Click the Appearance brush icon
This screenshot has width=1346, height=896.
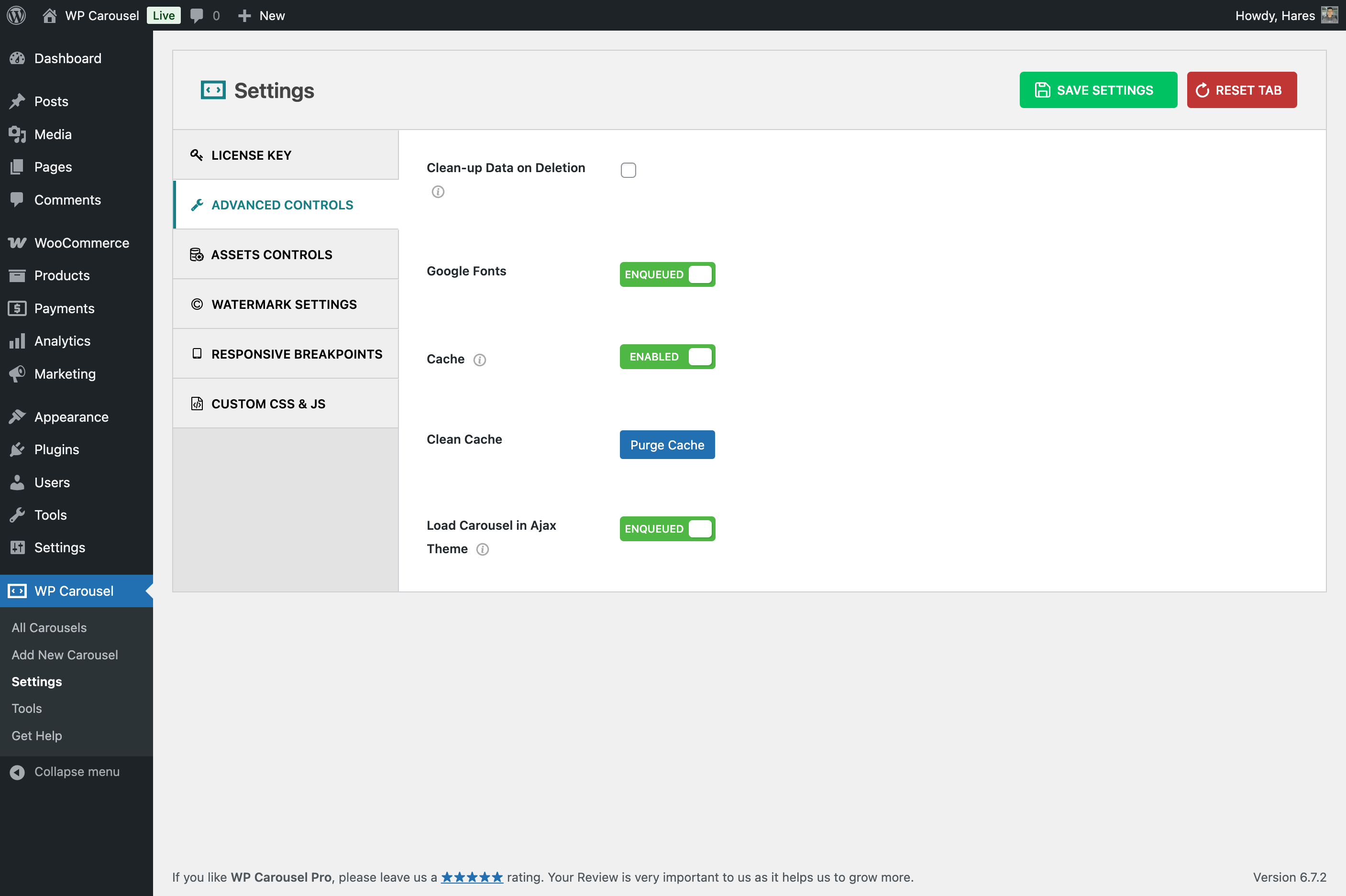pos(17,417)
